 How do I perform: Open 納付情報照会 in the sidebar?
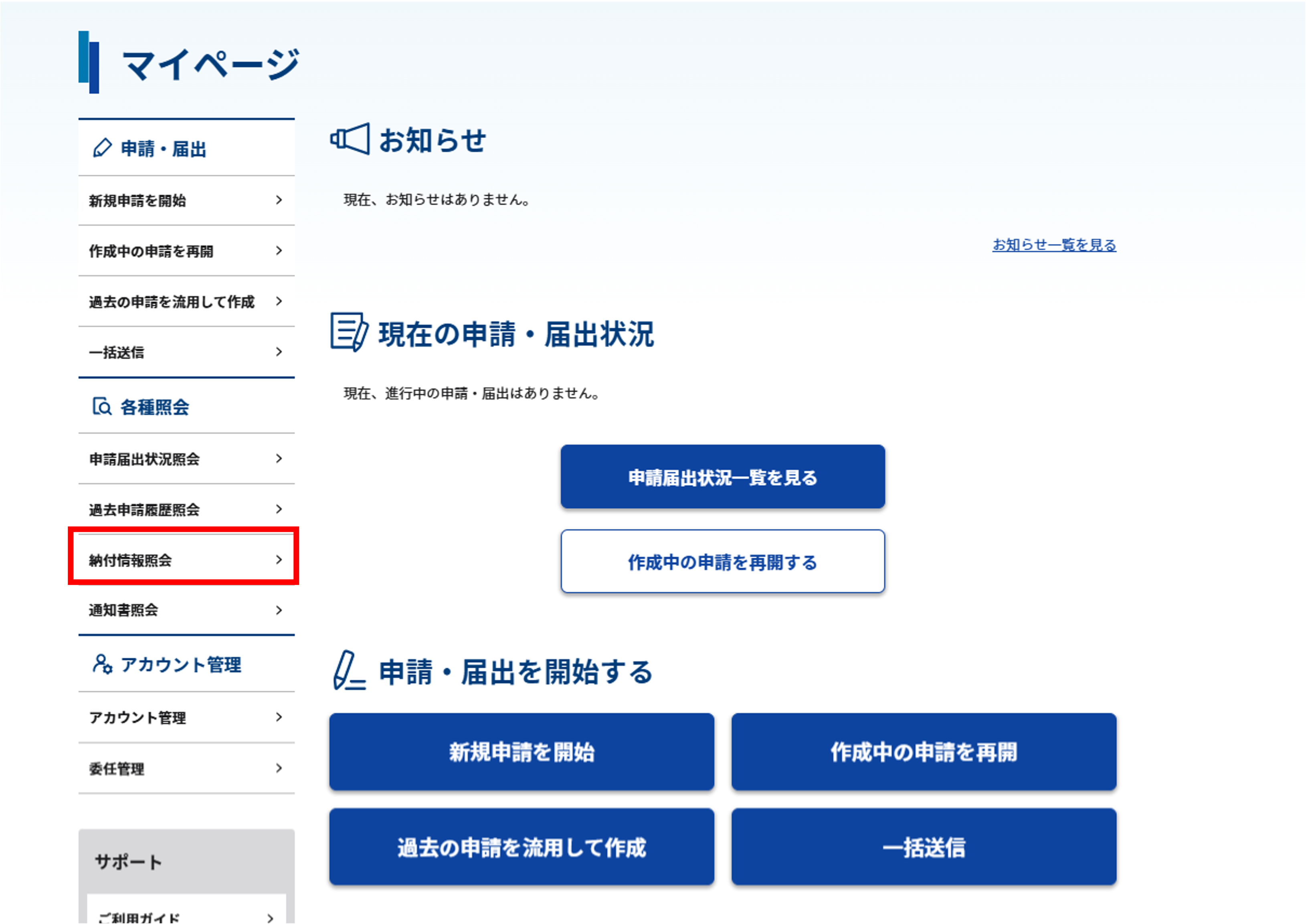186,560
